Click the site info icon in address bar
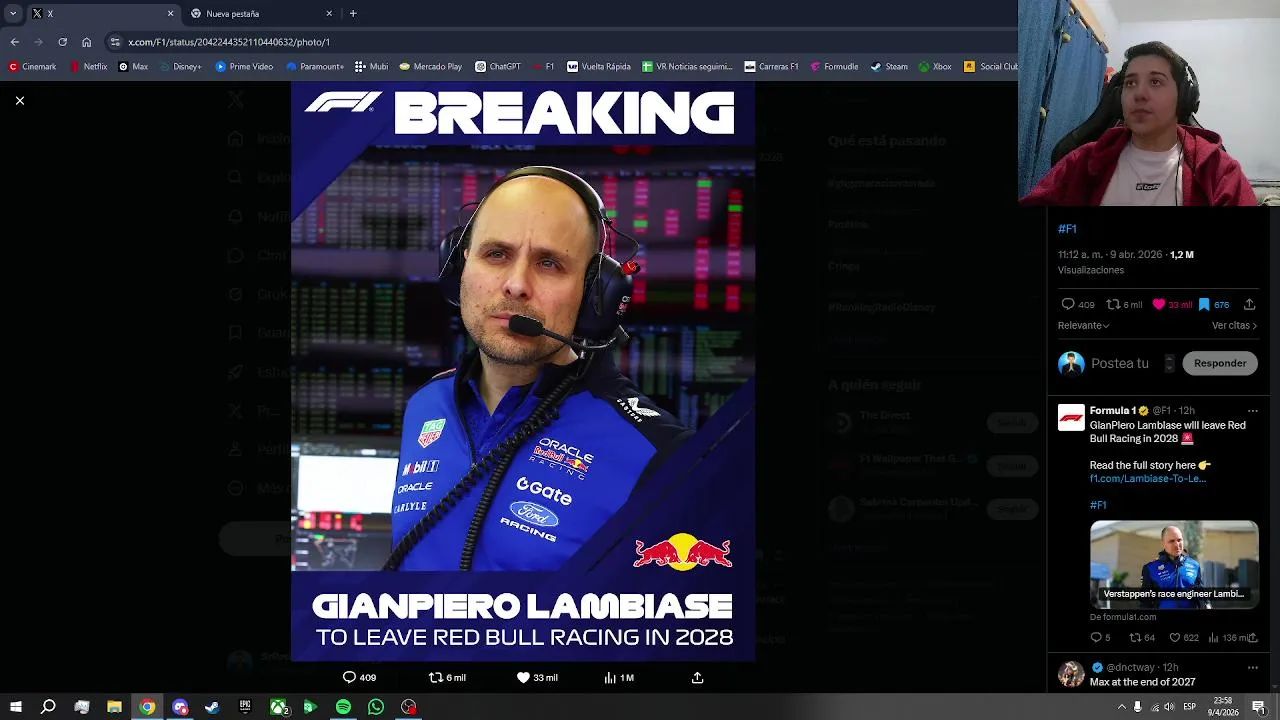 pyautogui.click(x=115, y=42)
